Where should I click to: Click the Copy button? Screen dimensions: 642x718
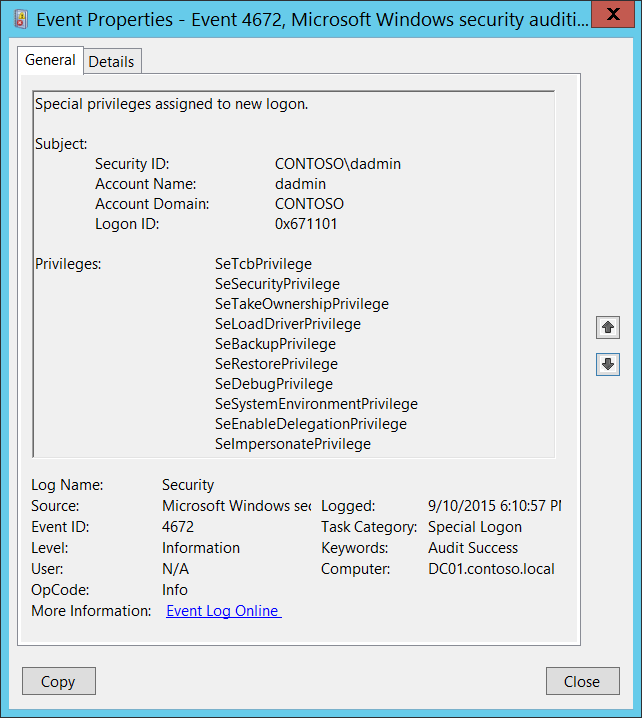pos(59,681)
